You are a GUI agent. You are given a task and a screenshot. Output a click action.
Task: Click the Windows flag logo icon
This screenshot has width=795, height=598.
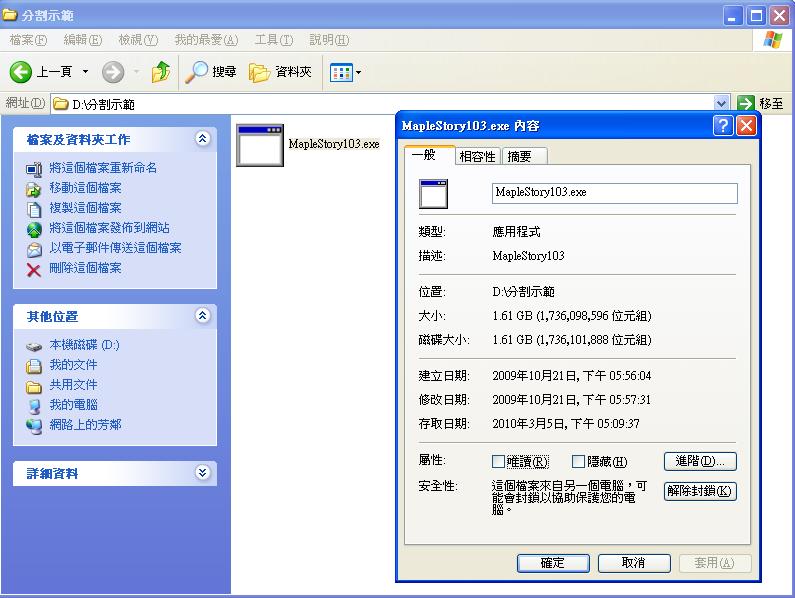(772, 40)
